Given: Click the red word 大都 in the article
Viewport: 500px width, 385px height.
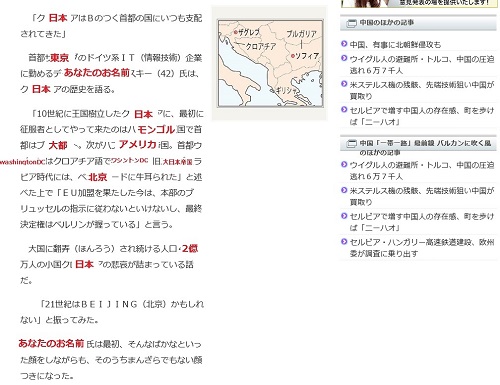Looking at the screenshot, I should (58, 145).
